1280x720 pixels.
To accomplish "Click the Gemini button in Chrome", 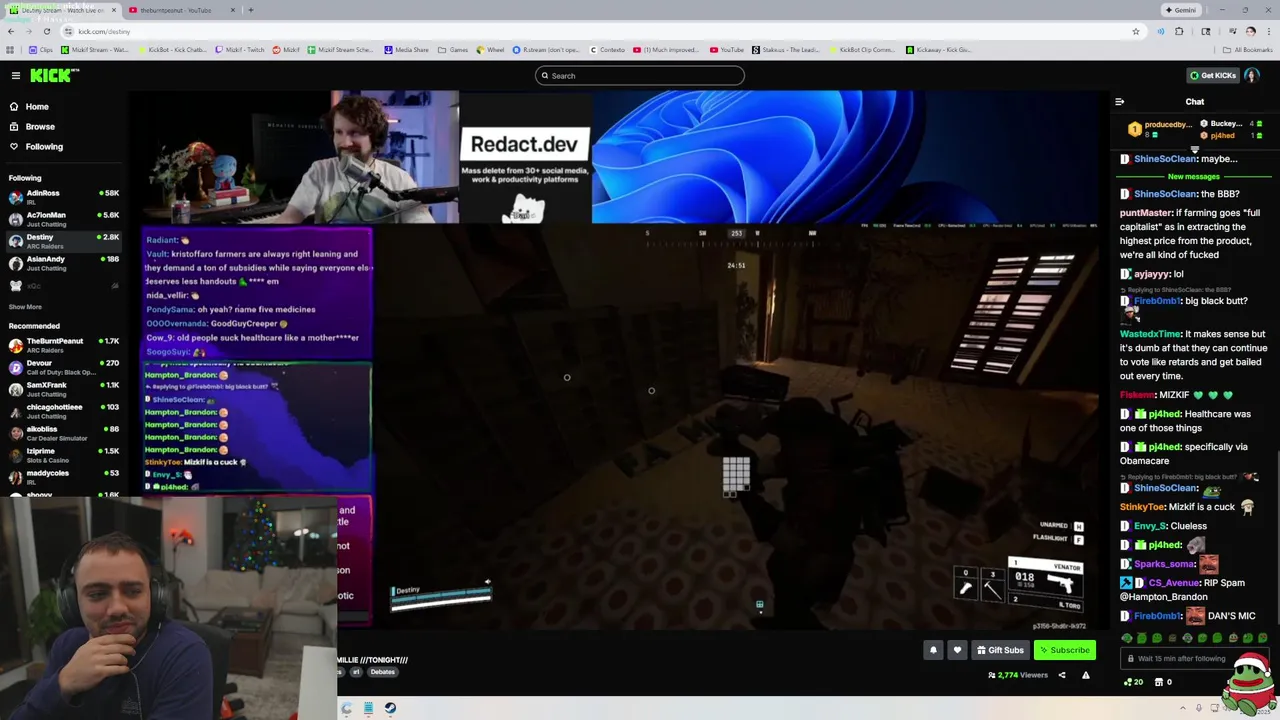I will 1180,10.
